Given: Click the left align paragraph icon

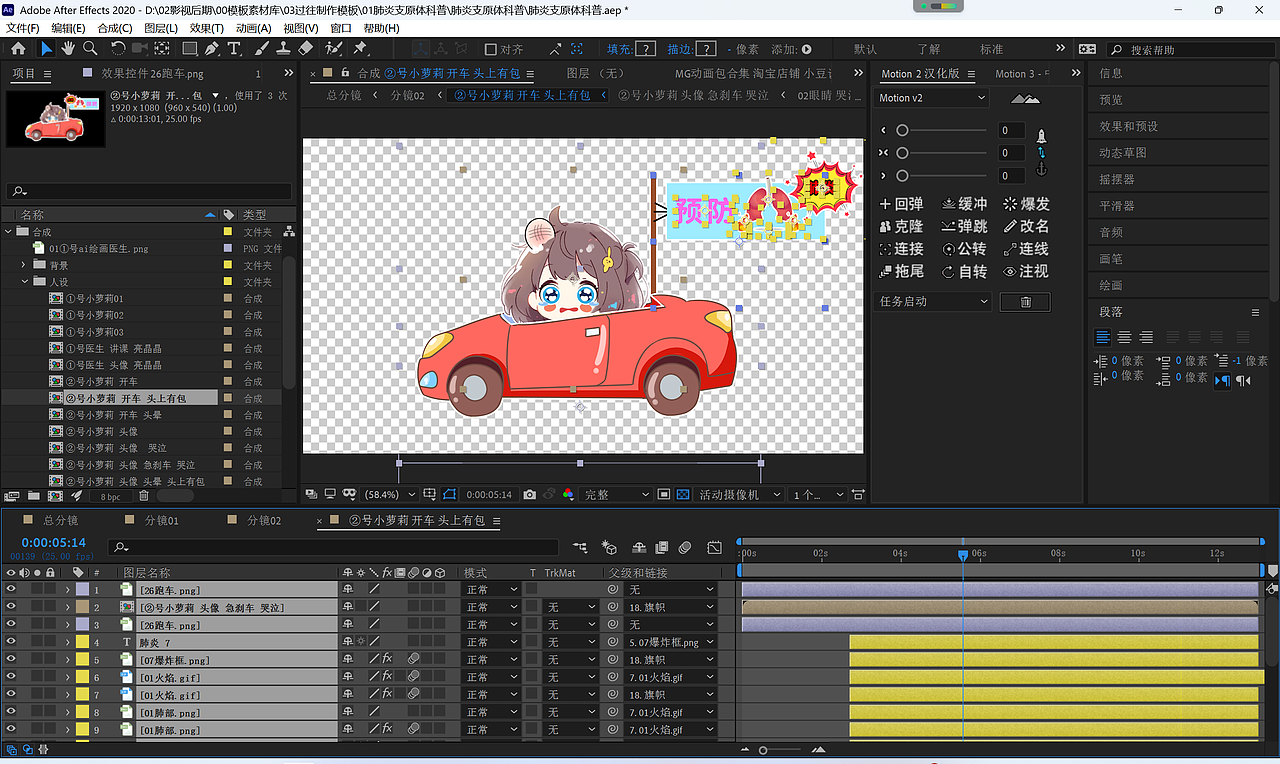Looking at the screenshot, I should click(x=1103, y=338).
